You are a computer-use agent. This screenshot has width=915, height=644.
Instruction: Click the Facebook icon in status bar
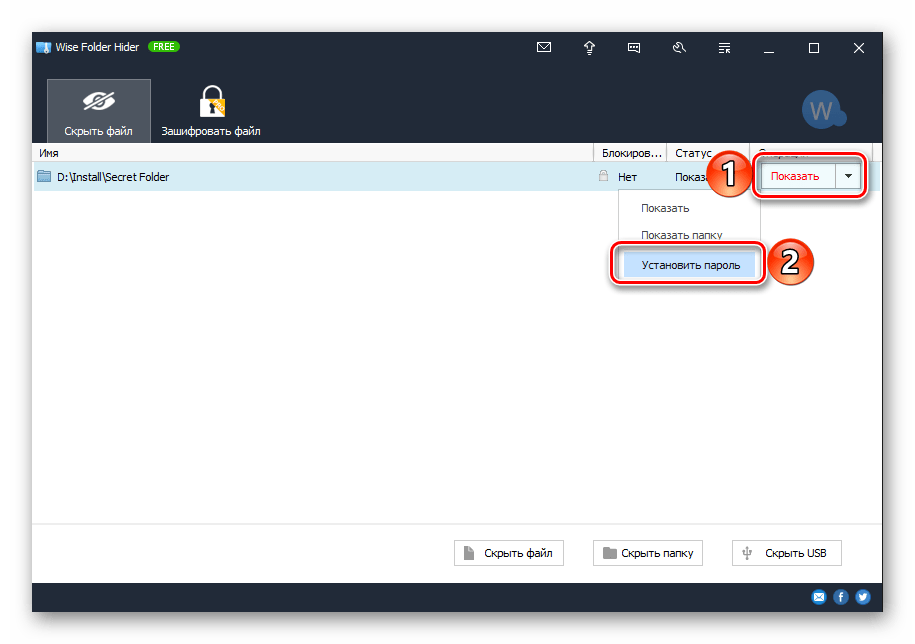point(841,597)
